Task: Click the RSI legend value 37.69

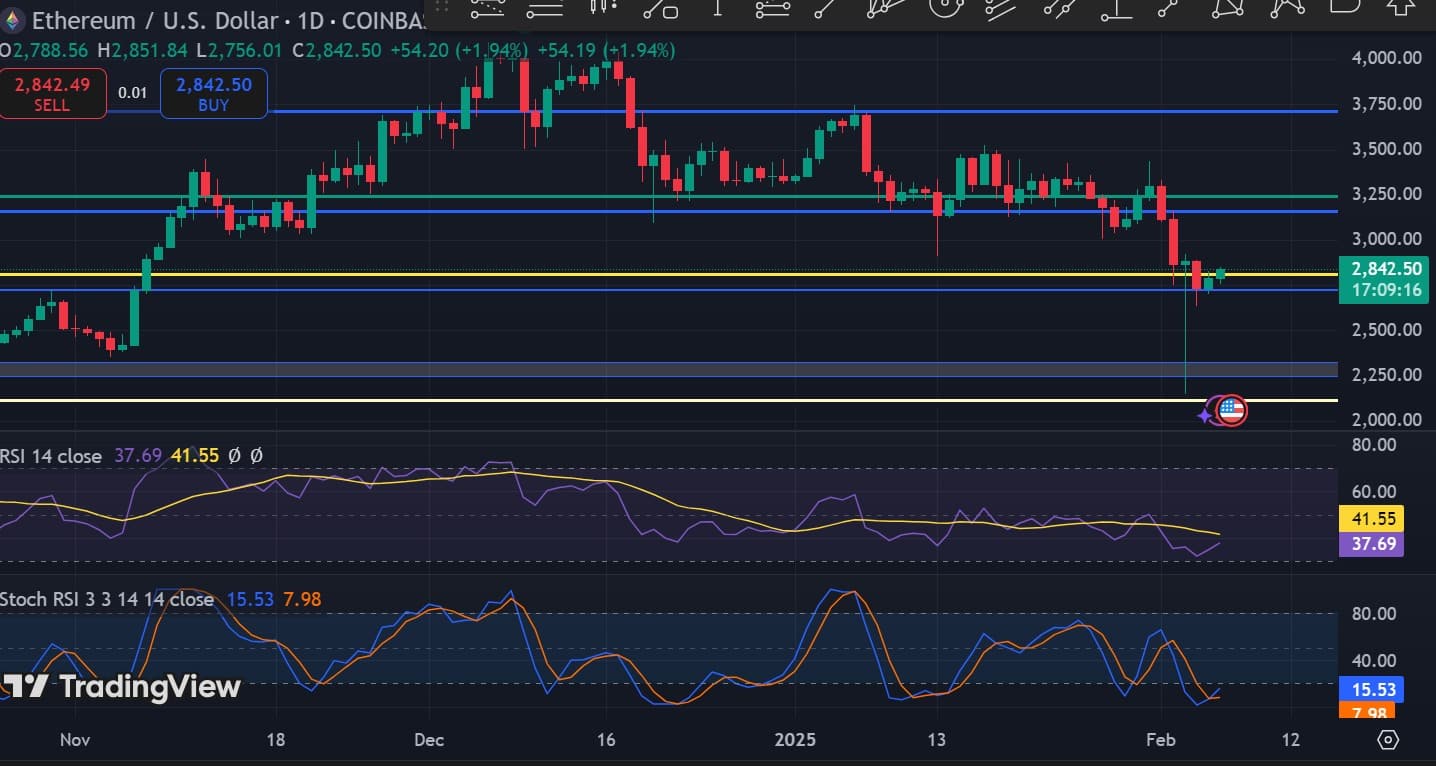Action: click(138, 456)
